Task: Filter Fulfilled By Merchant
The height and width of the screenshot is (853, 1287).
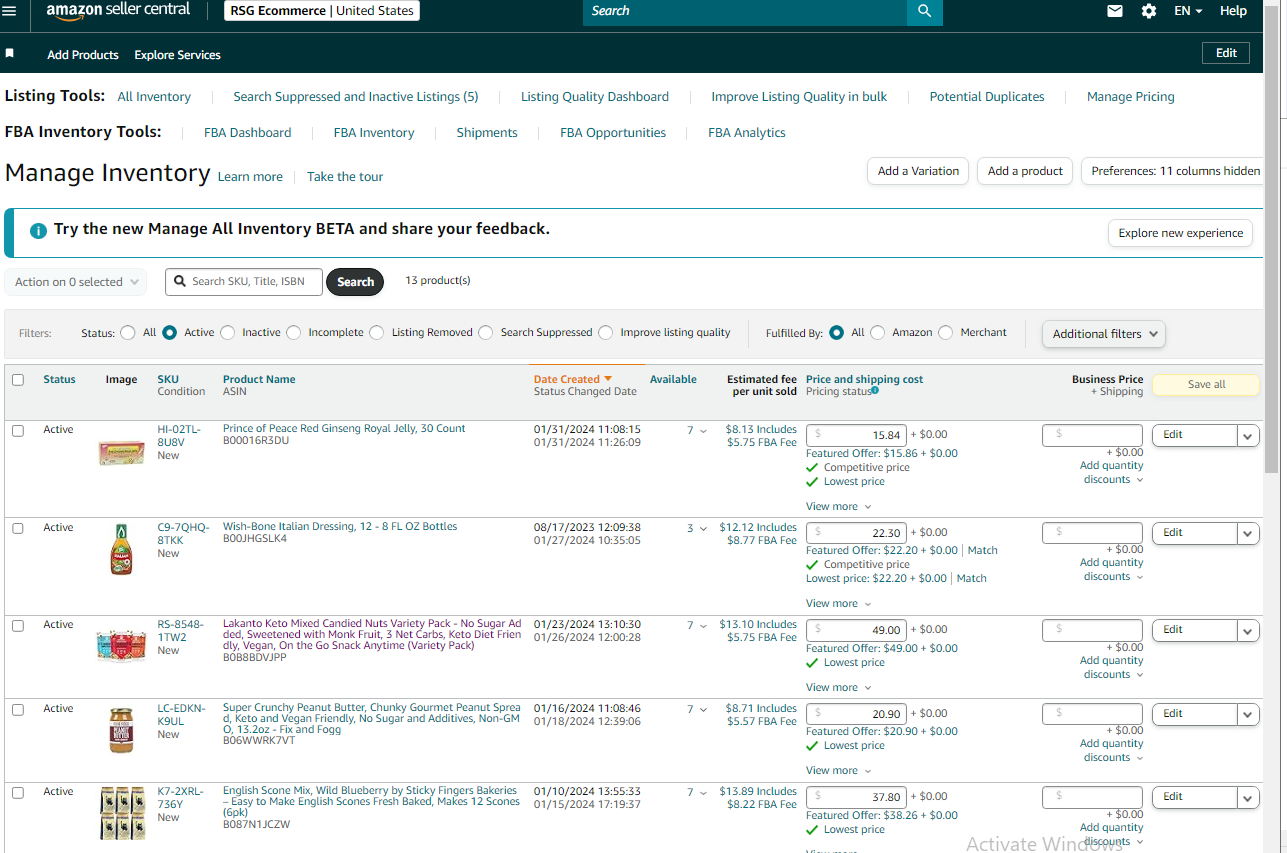Action: (945, 333)
